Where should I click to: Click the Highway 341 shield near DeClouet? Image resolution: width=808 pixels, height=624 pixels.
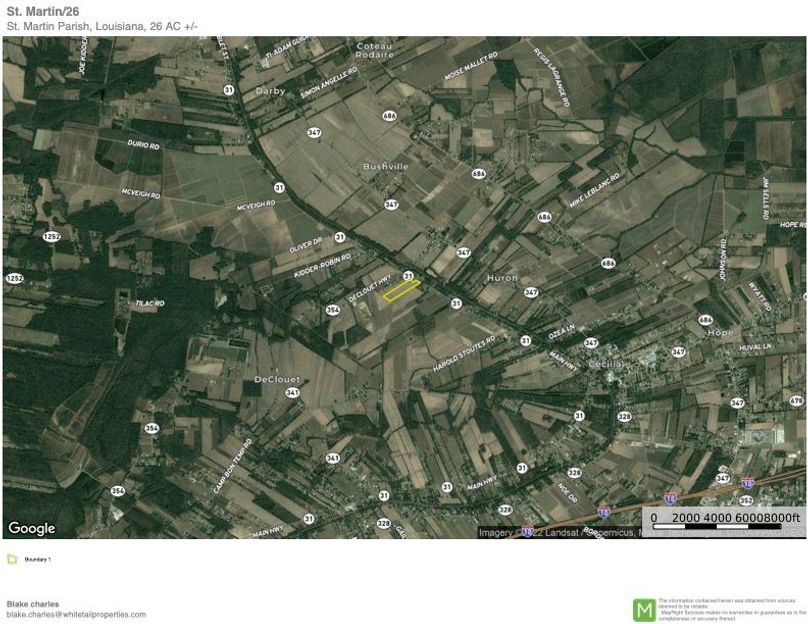point(292,393)
